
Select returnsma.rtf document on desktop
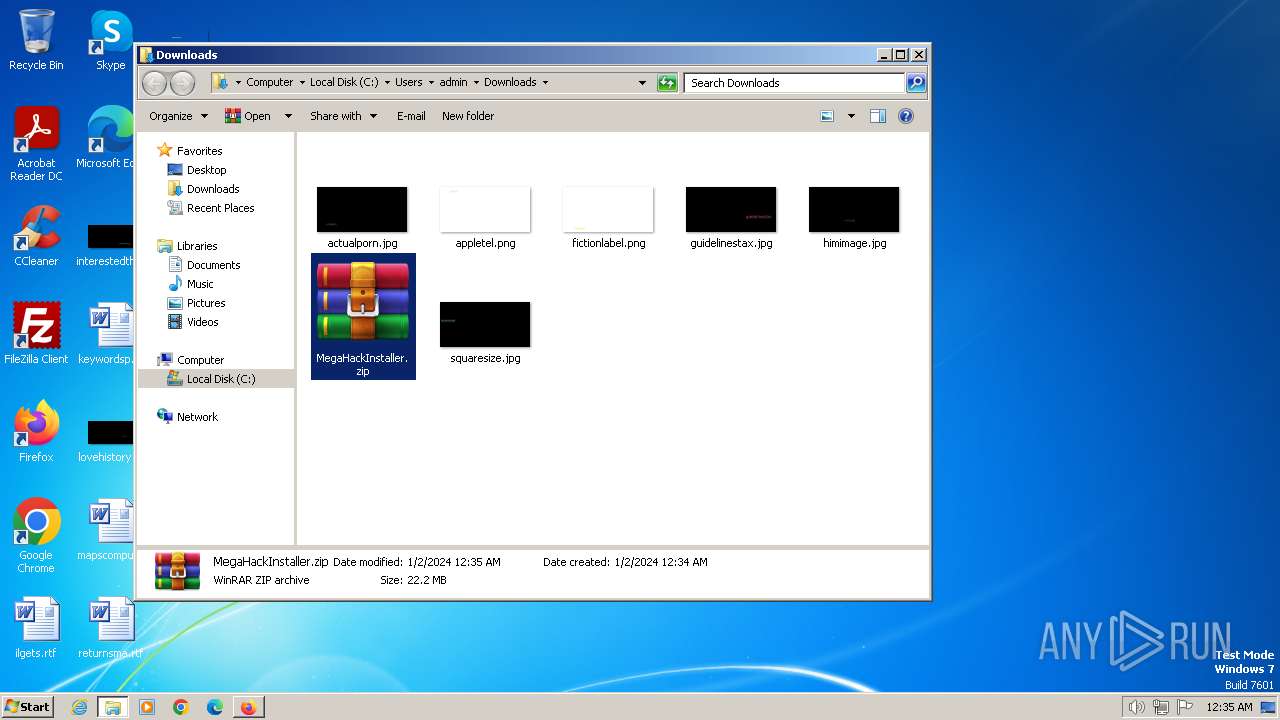click(x=111, y=628)
